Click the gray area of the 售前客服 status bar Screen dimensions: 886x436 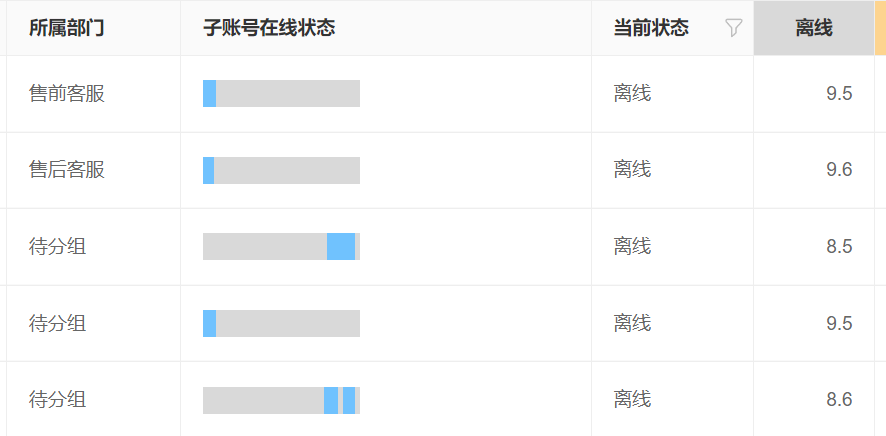tap(288, 93)
